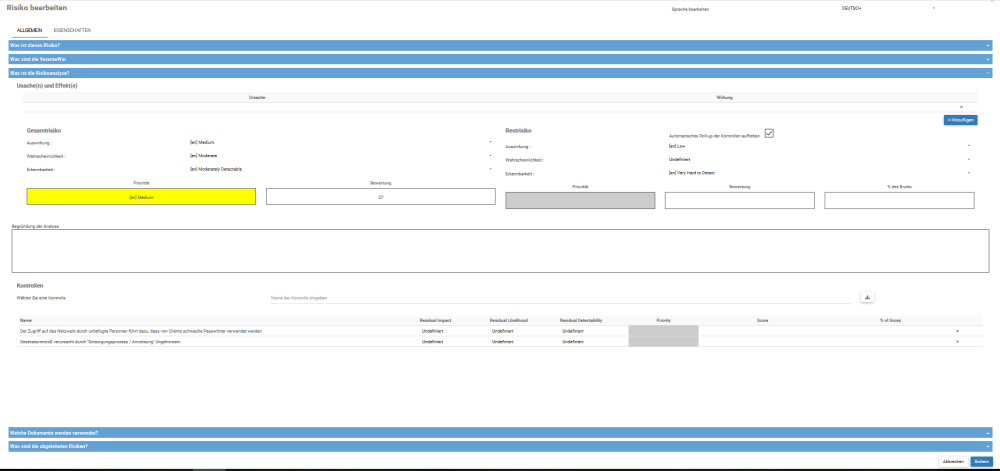Click the Restrisiko Bewertung field

pyautogui.click(x=740, y=201)
